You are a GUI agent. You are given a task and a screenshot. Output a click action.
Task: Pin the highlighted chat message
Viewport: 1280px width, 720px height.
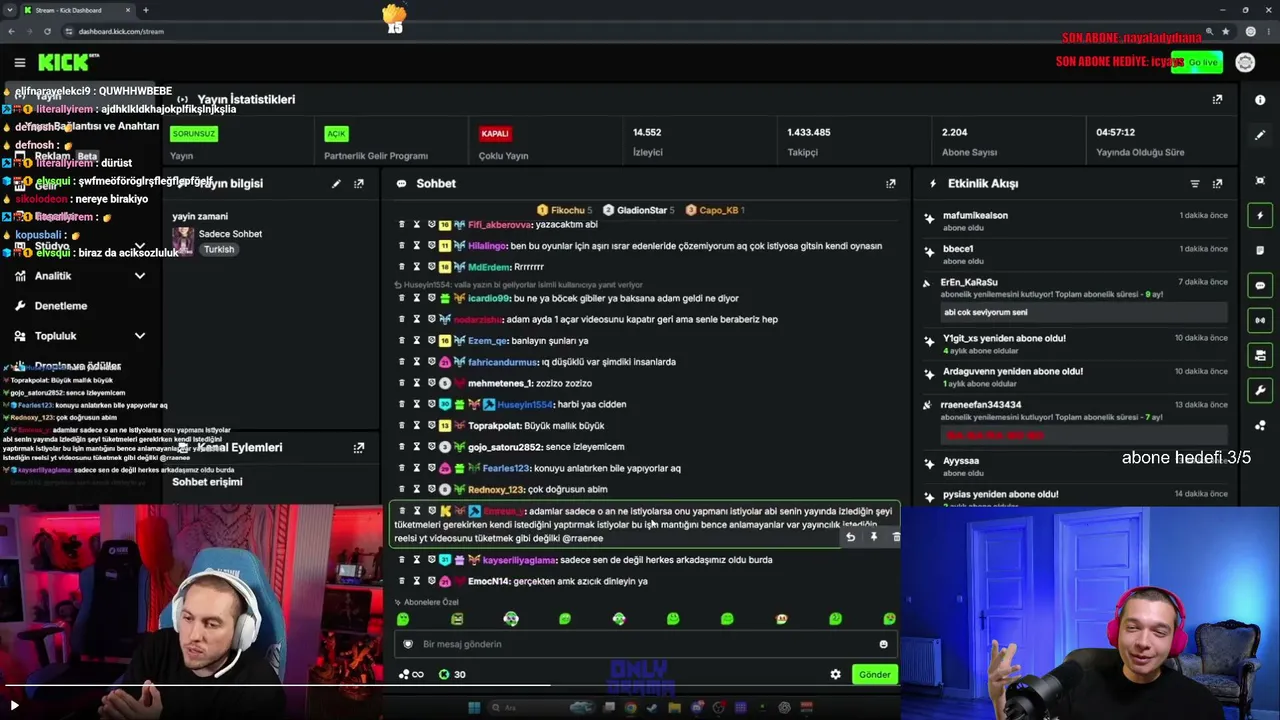point(873,537)
